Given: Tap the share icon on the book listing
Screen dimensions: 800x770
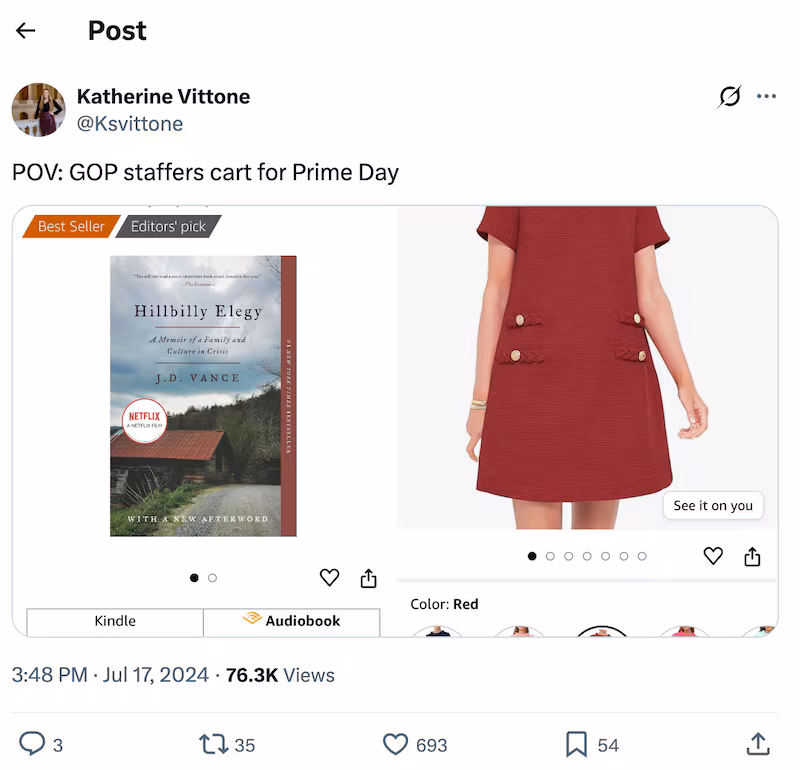Looking at the screenshot, I should click(x=367, y=578).
